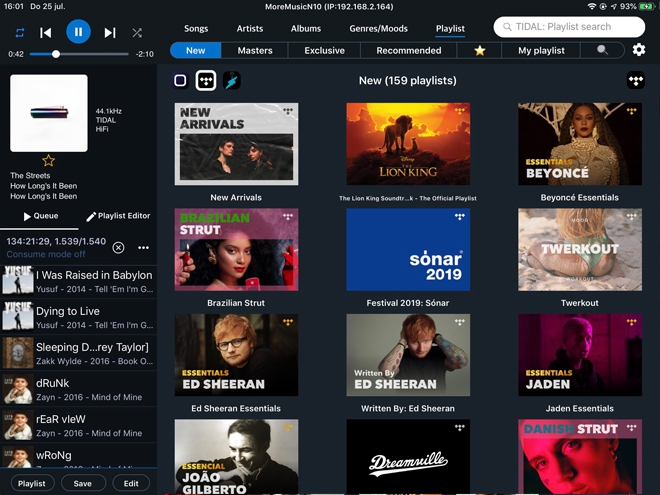Skip to previous track
Screen dimensions: 660x495
45,32
